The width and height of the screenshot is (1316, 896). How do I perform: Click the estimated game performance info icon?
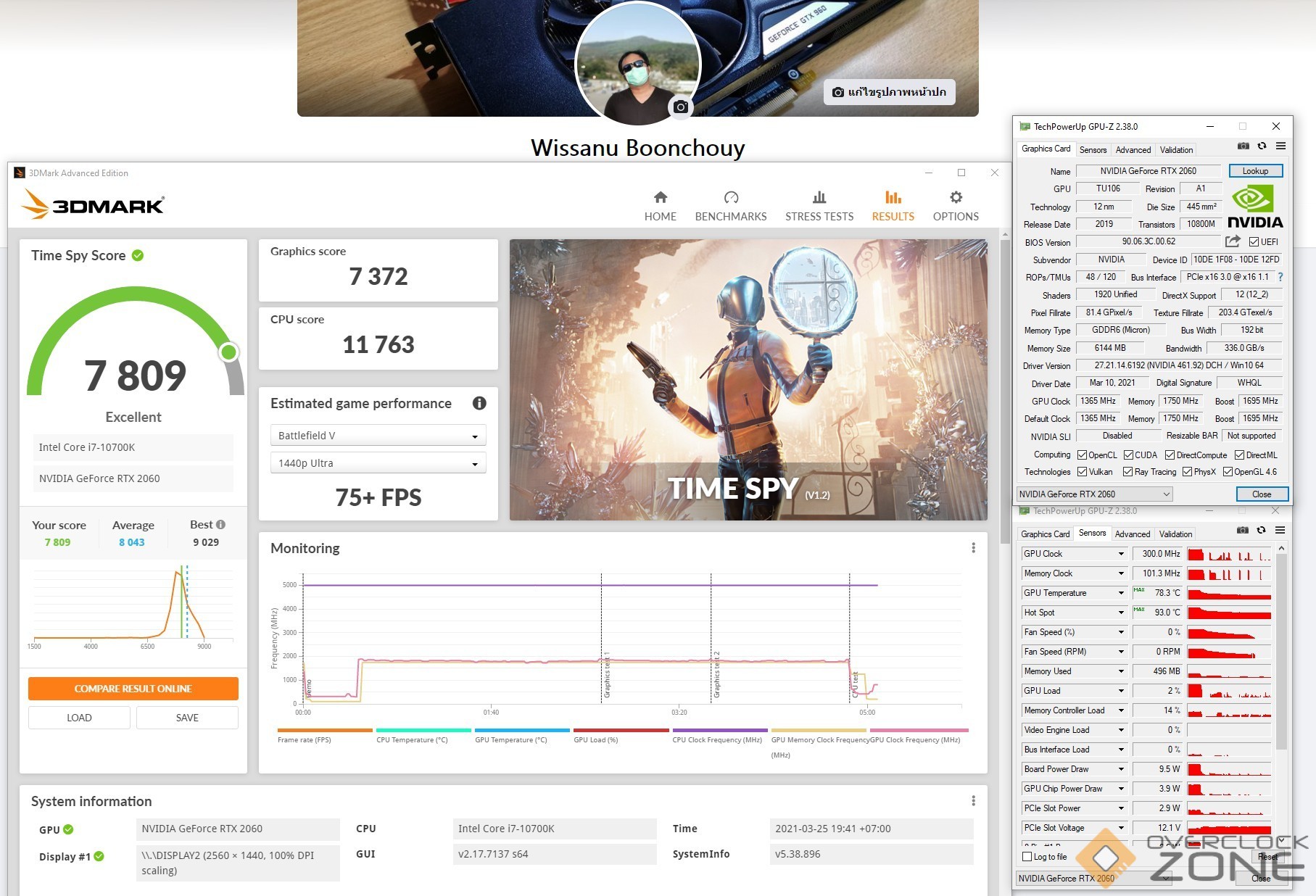(x=479, y=403)
